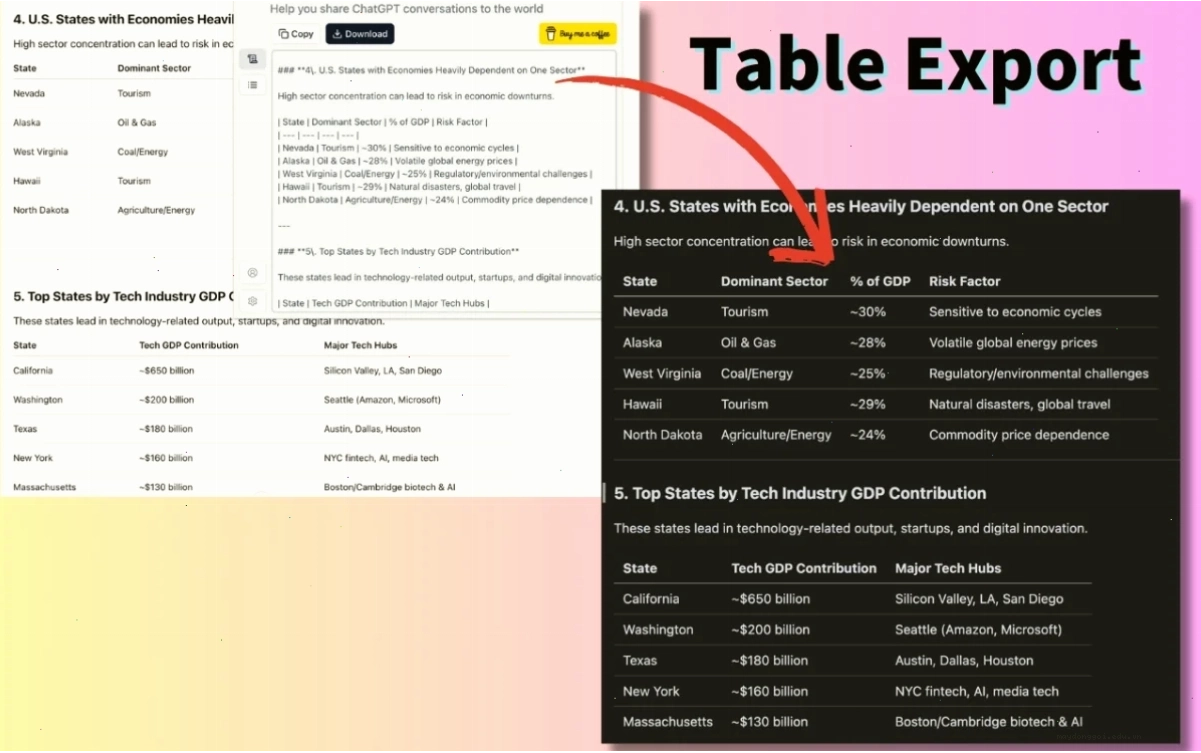
Task: Click ~$130 billion cell in light table
Action: [x=166, y=487]
